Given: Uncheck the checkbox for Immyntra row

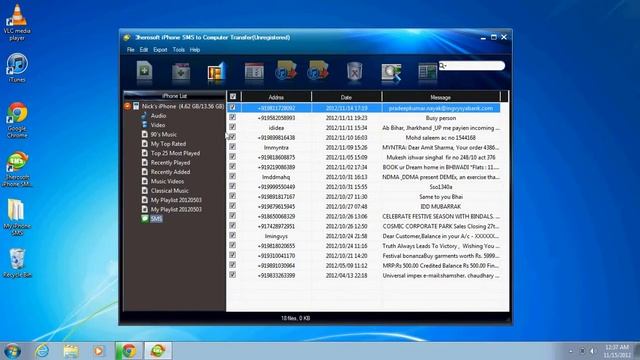Looking at the screenshot, I should 232,147.
